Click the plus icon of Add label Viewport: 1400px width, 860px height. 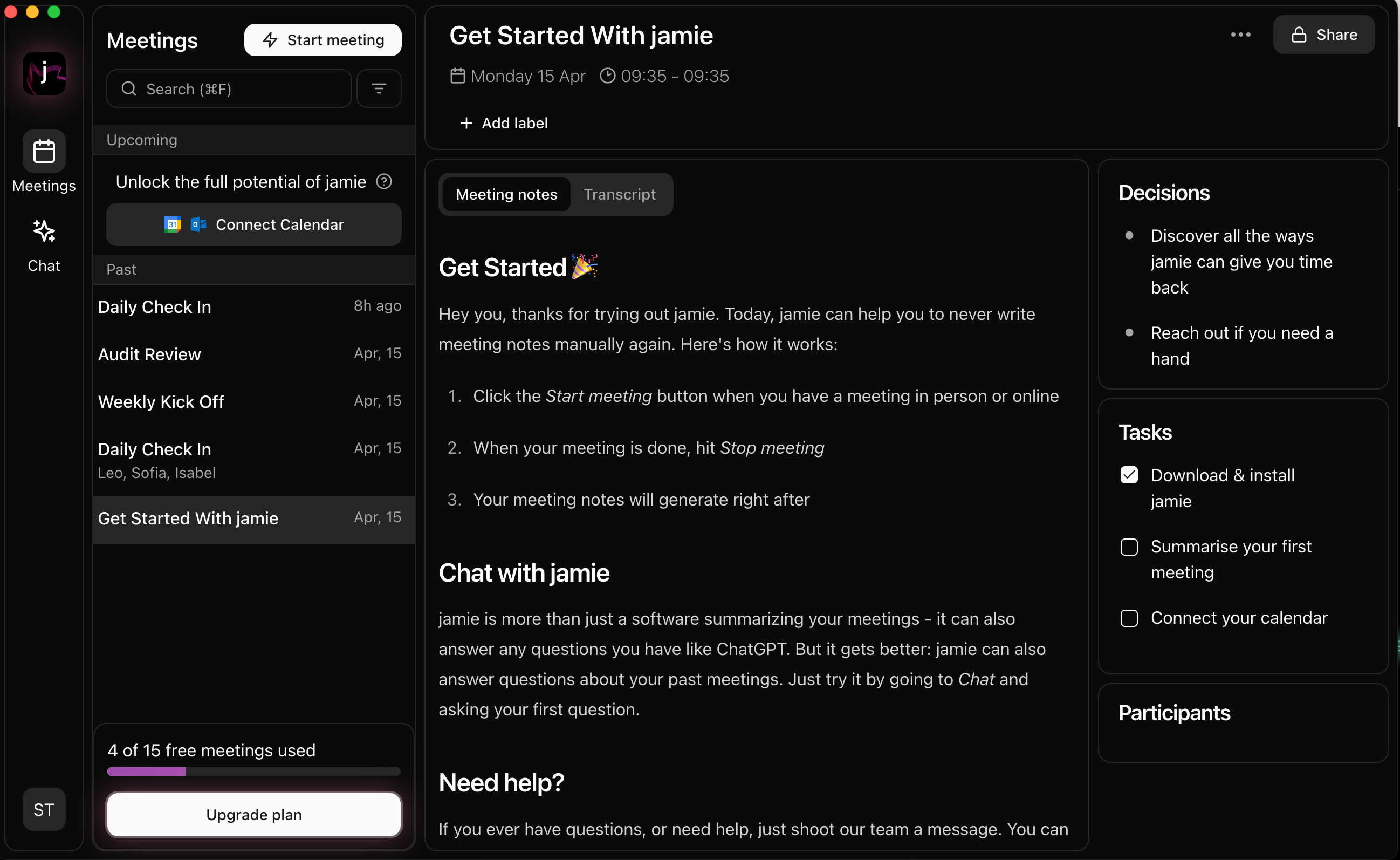[x=466, y=123]
